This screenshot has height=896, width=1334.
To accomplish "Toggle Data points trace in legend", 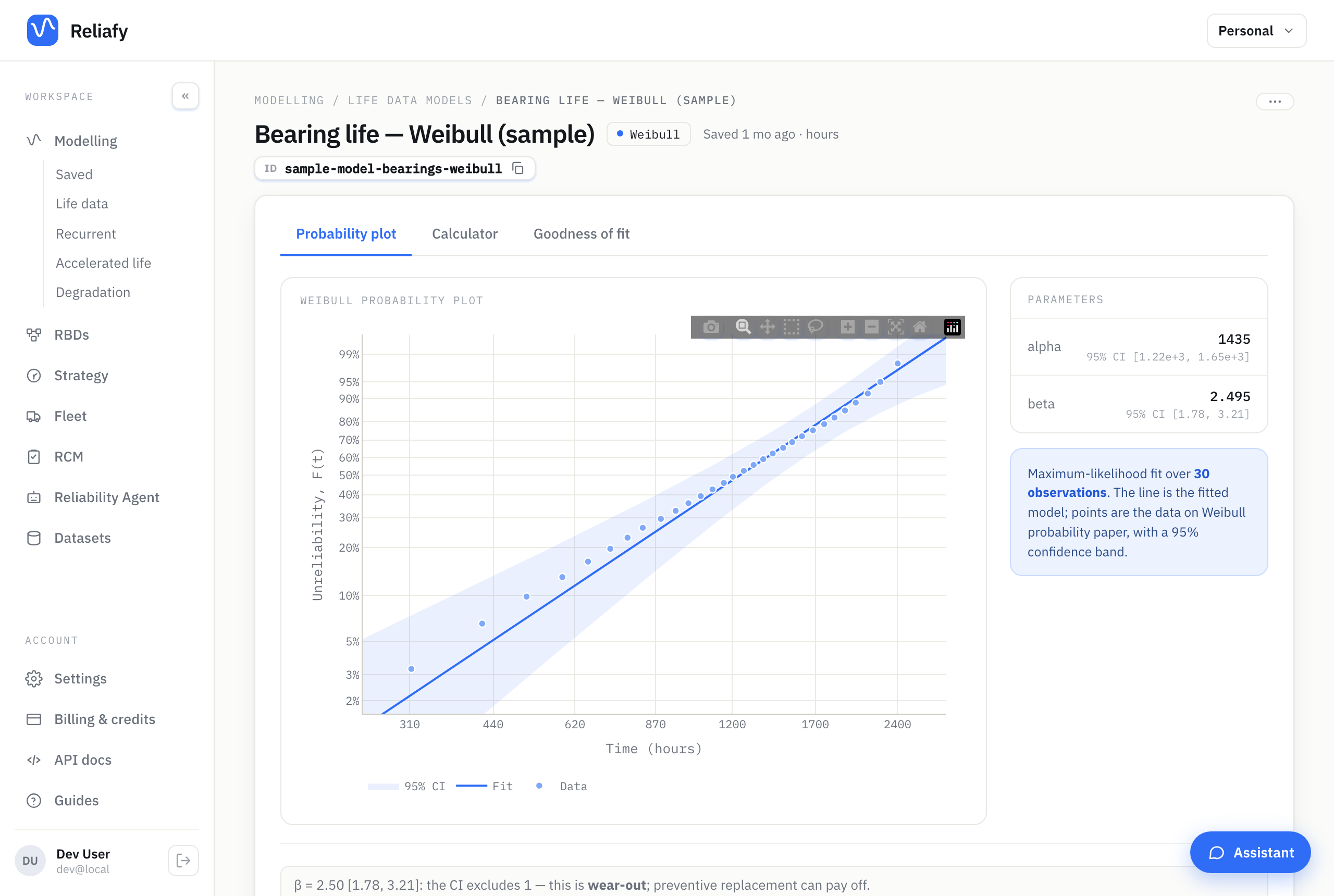I will tap(562, 786).
